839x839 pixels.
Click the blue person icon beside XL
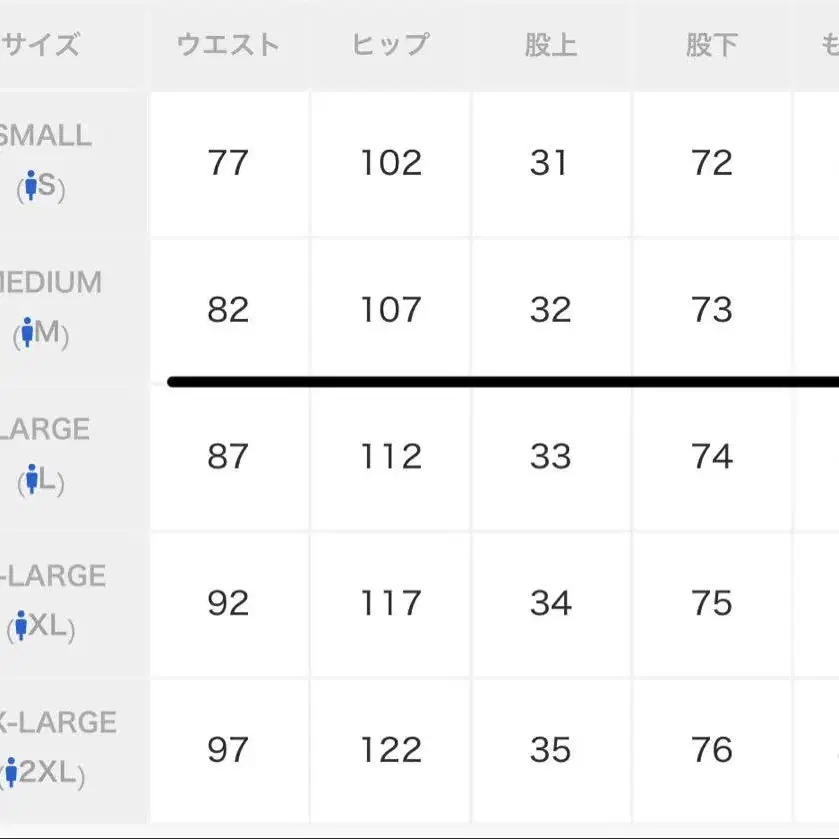(x=20, y=626)
